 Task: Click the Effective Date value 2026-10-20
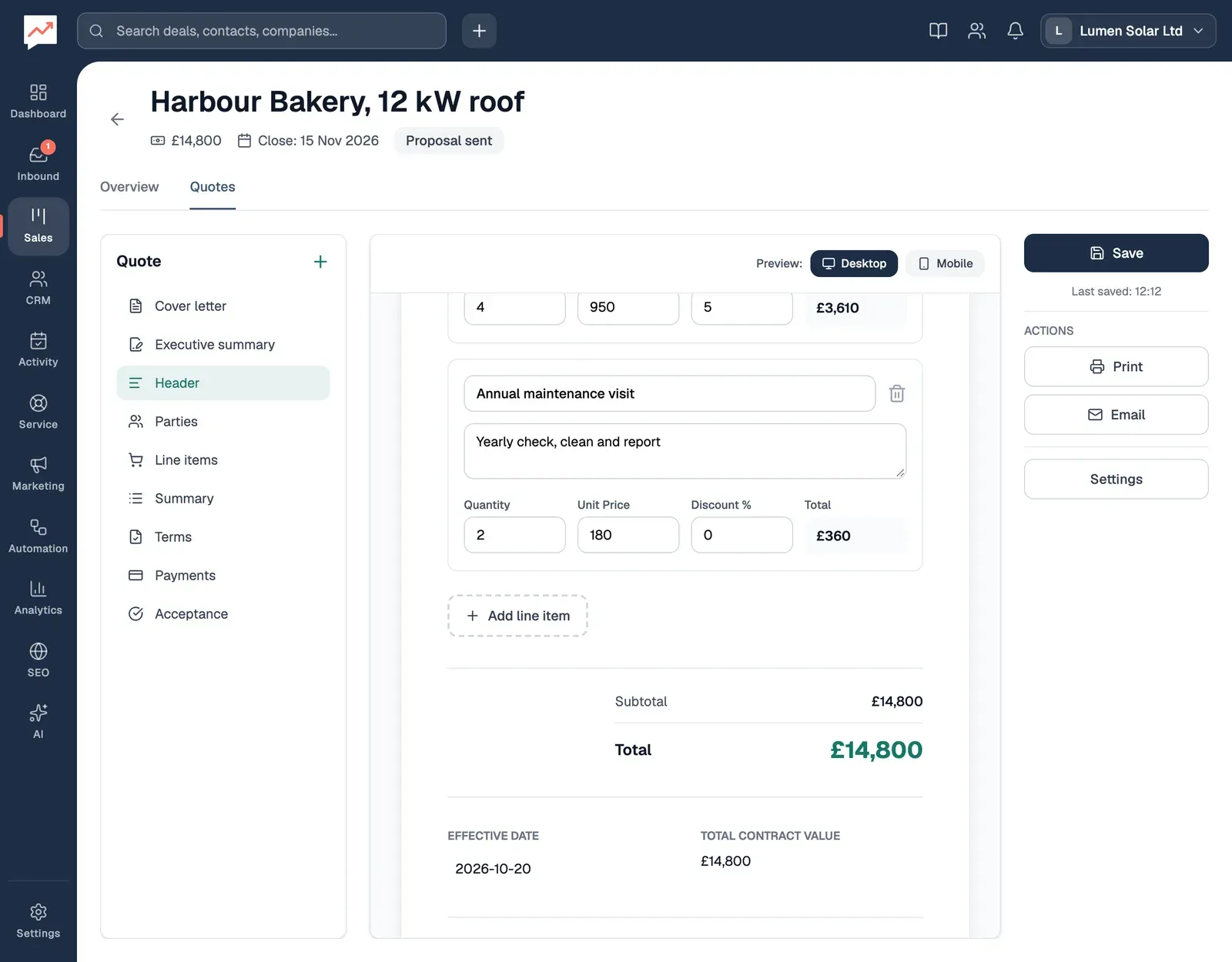tap(493, 869)
